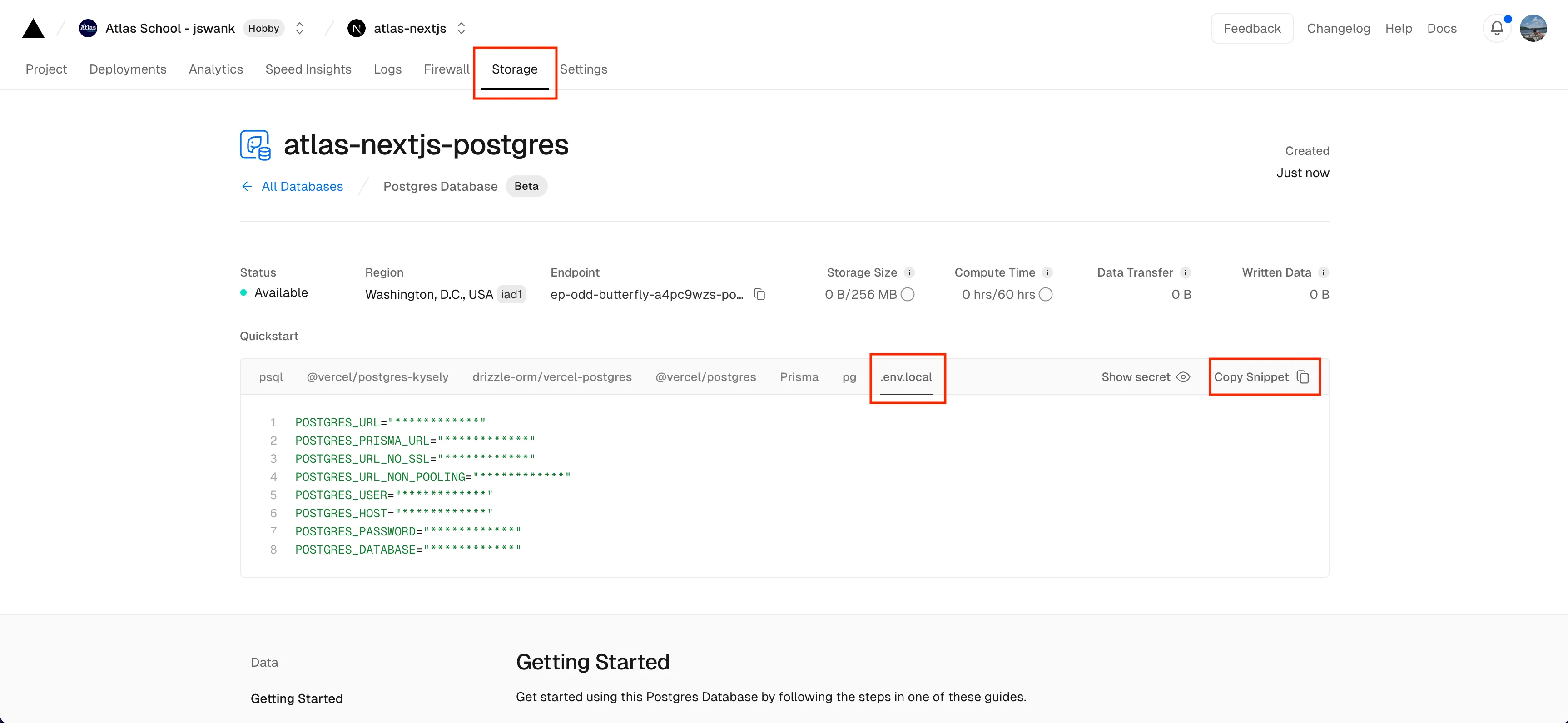The image size is (1568, 723).
Task: Click the Atlas School team avatar
Action: click(x=88, y=28)
